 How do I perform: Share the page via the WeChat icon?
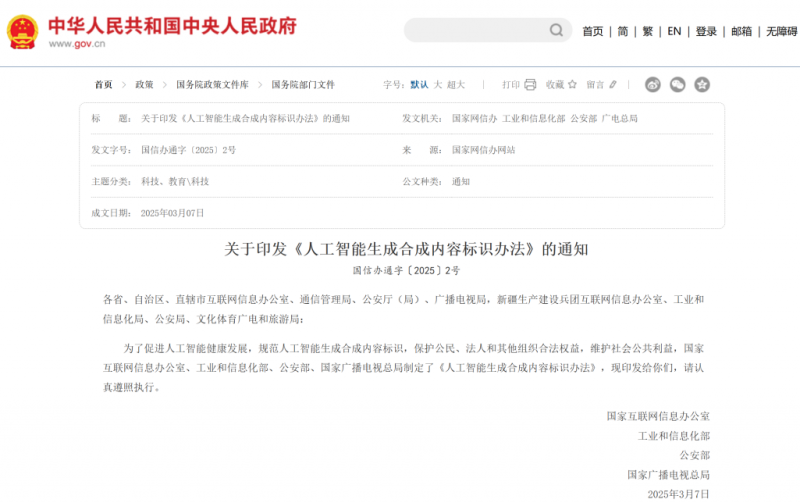click(678, 85)
